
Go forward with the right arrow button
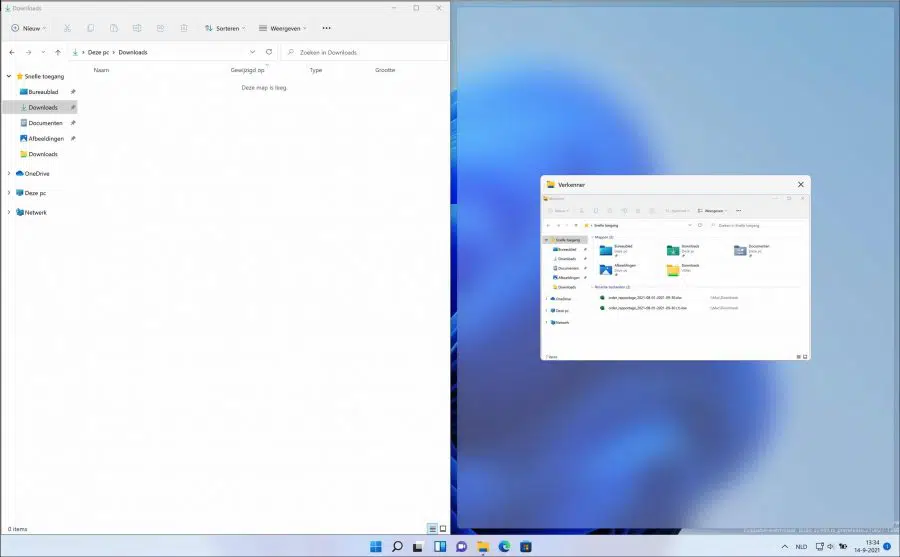pyautogui.click(x=28, y=52)
